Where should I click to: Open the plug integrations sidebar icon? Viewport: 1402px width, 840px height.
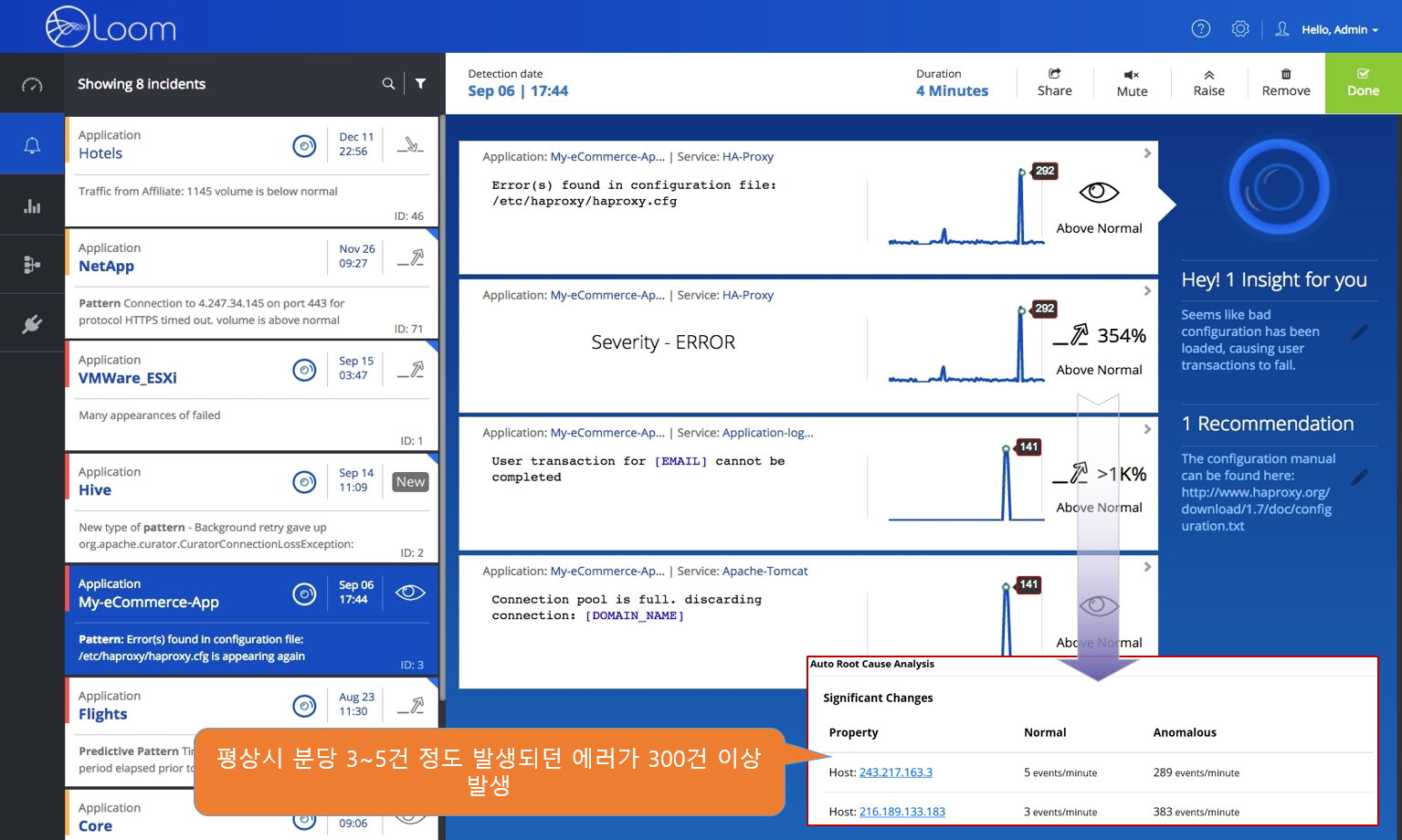pyautogui.click(x=32, y=323)
